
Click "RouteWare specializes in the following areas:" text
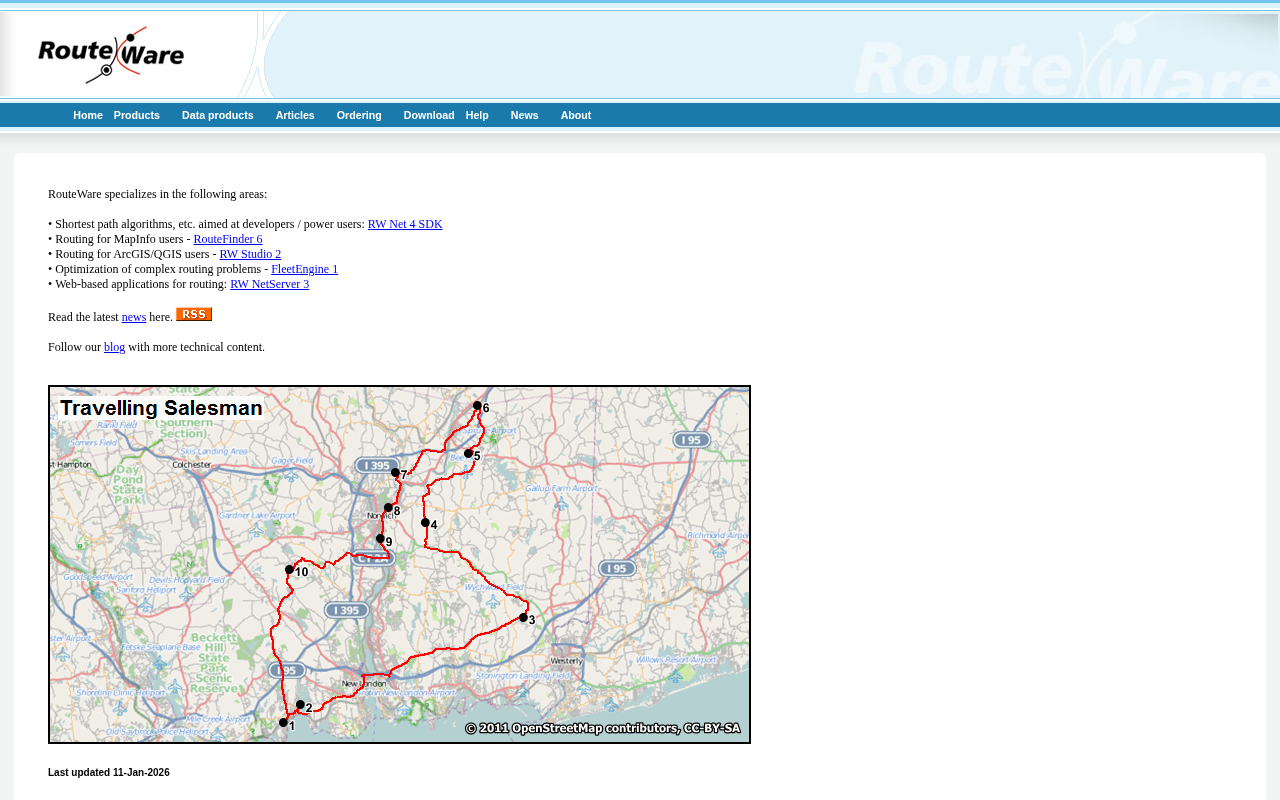coord(158,194)
